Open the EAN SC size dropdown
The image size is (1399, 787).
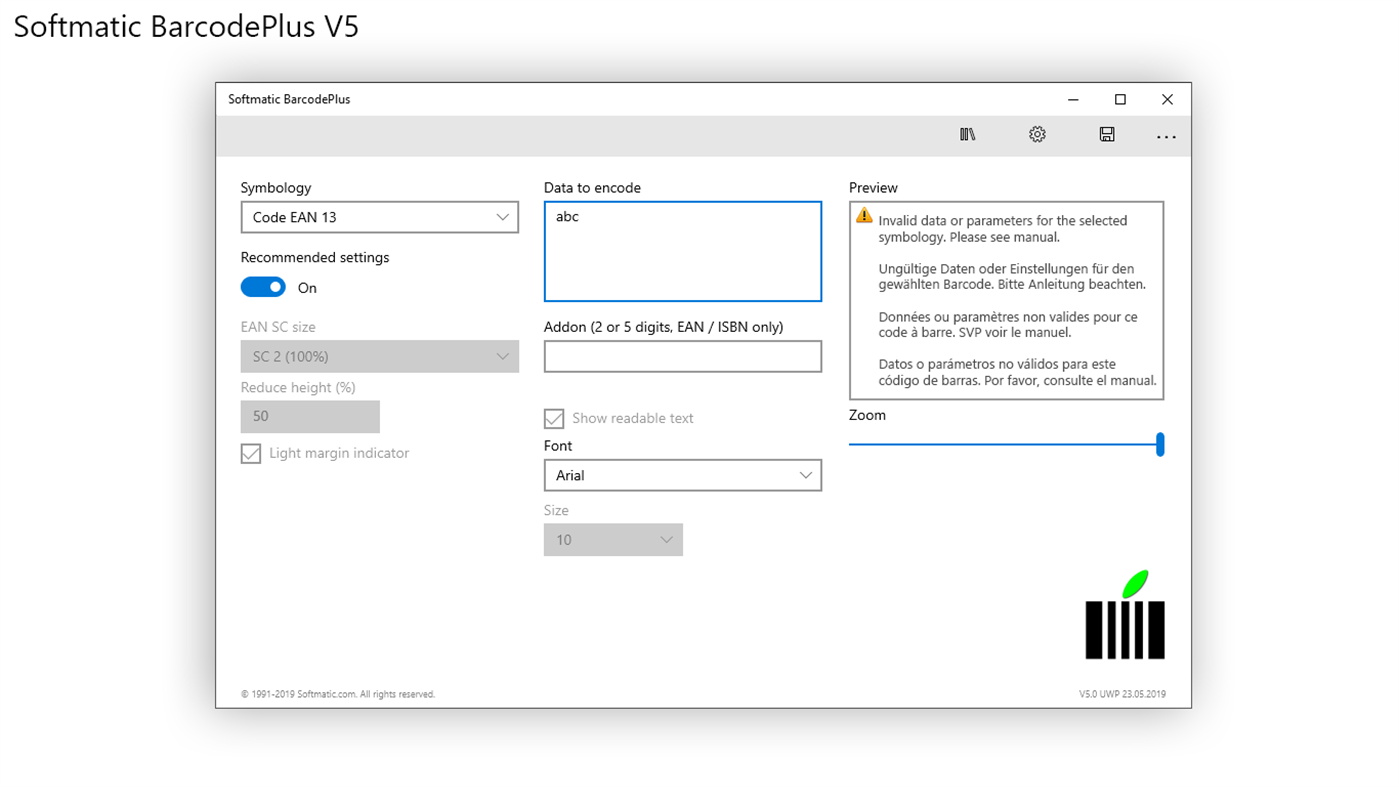(379, 356)
